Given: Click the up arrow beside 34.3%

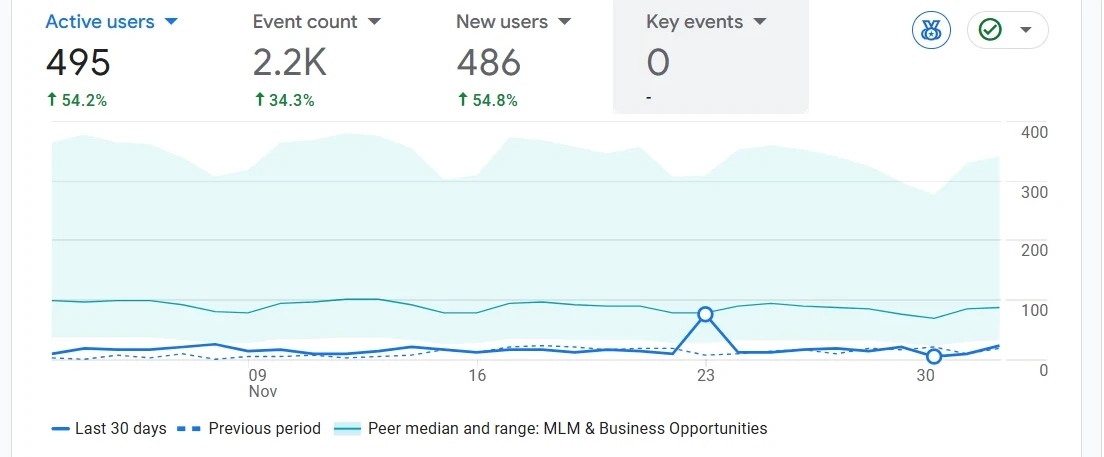Looking at the screenshot, I should click(x=259, y=100).
